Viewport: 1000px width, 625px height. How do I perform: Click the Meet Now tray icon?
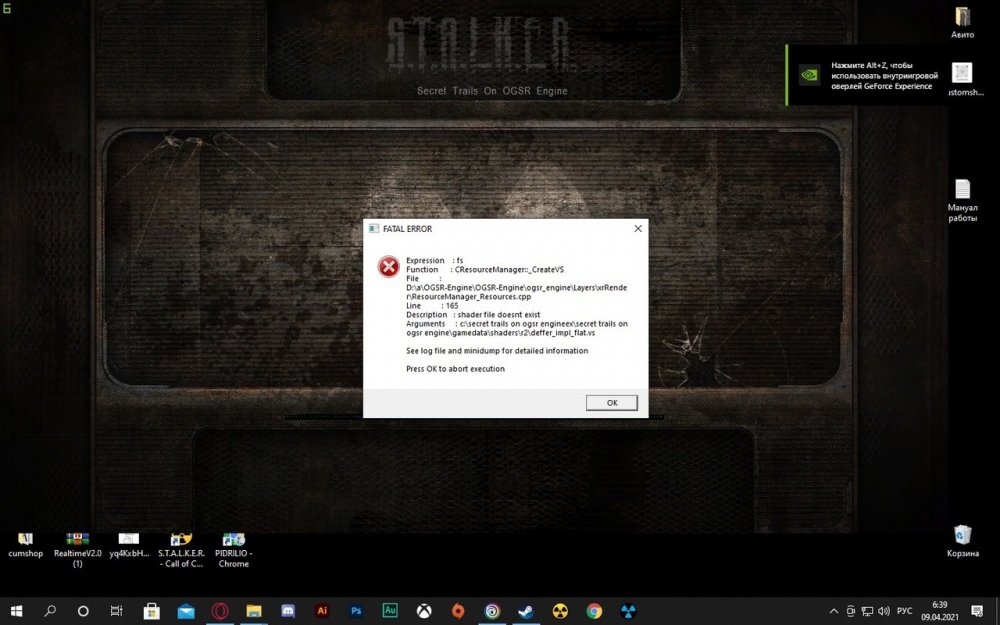click(x=850, y=611)
